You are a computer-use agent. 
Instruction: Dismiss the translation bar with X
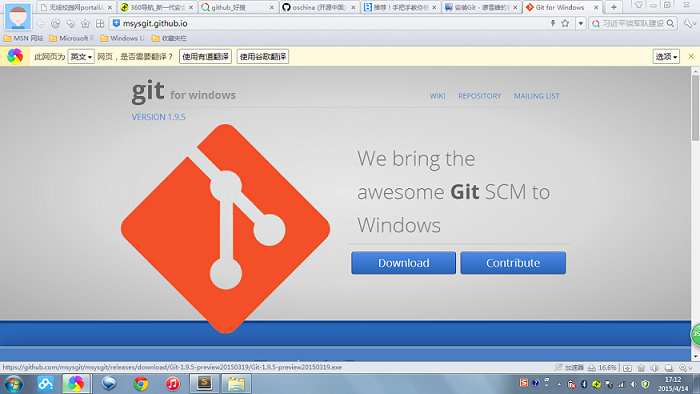(691, 56)
